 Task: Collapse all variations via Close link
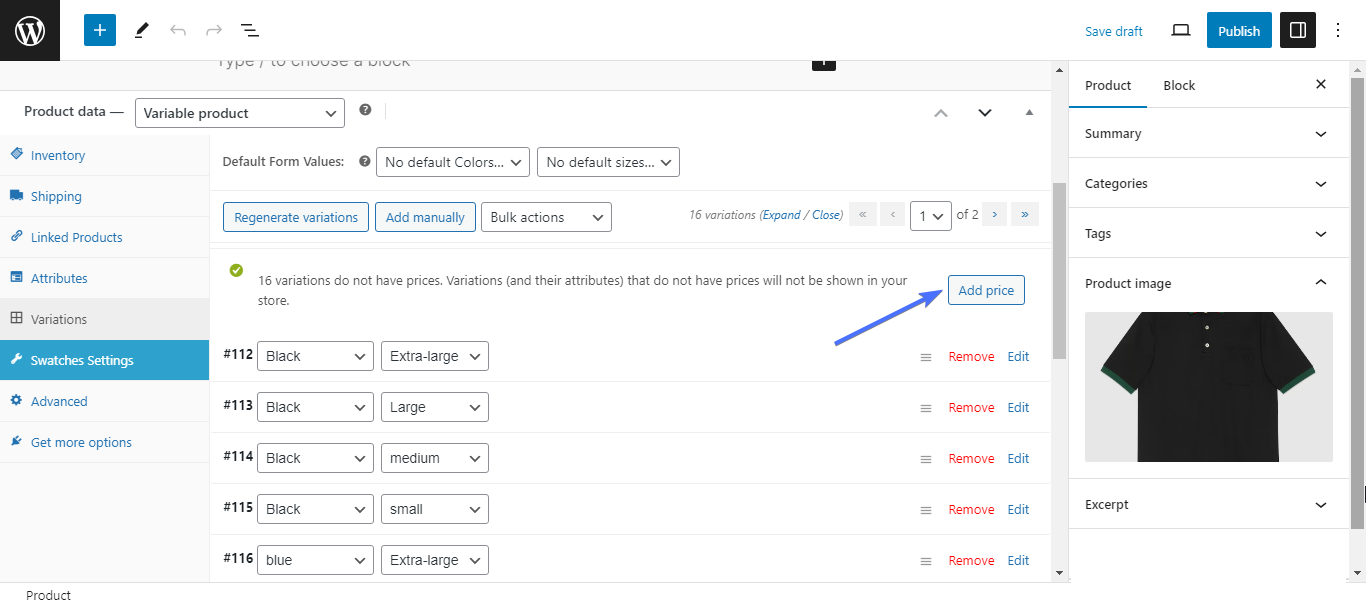[x=826, y=215]
